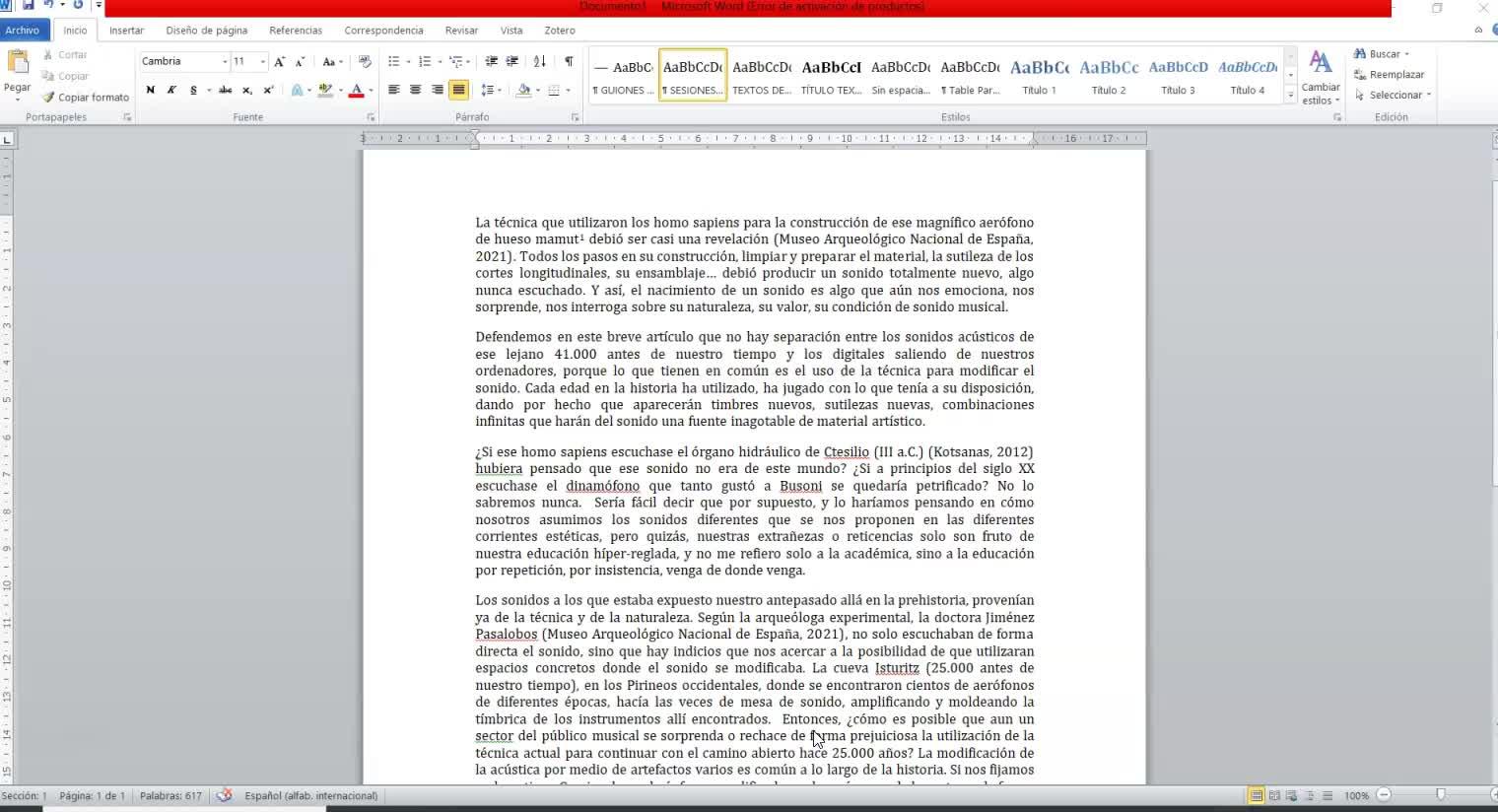Click the bullet list icon
The height and width of the screenshot is (812, 1498).
tap(393, 62)
